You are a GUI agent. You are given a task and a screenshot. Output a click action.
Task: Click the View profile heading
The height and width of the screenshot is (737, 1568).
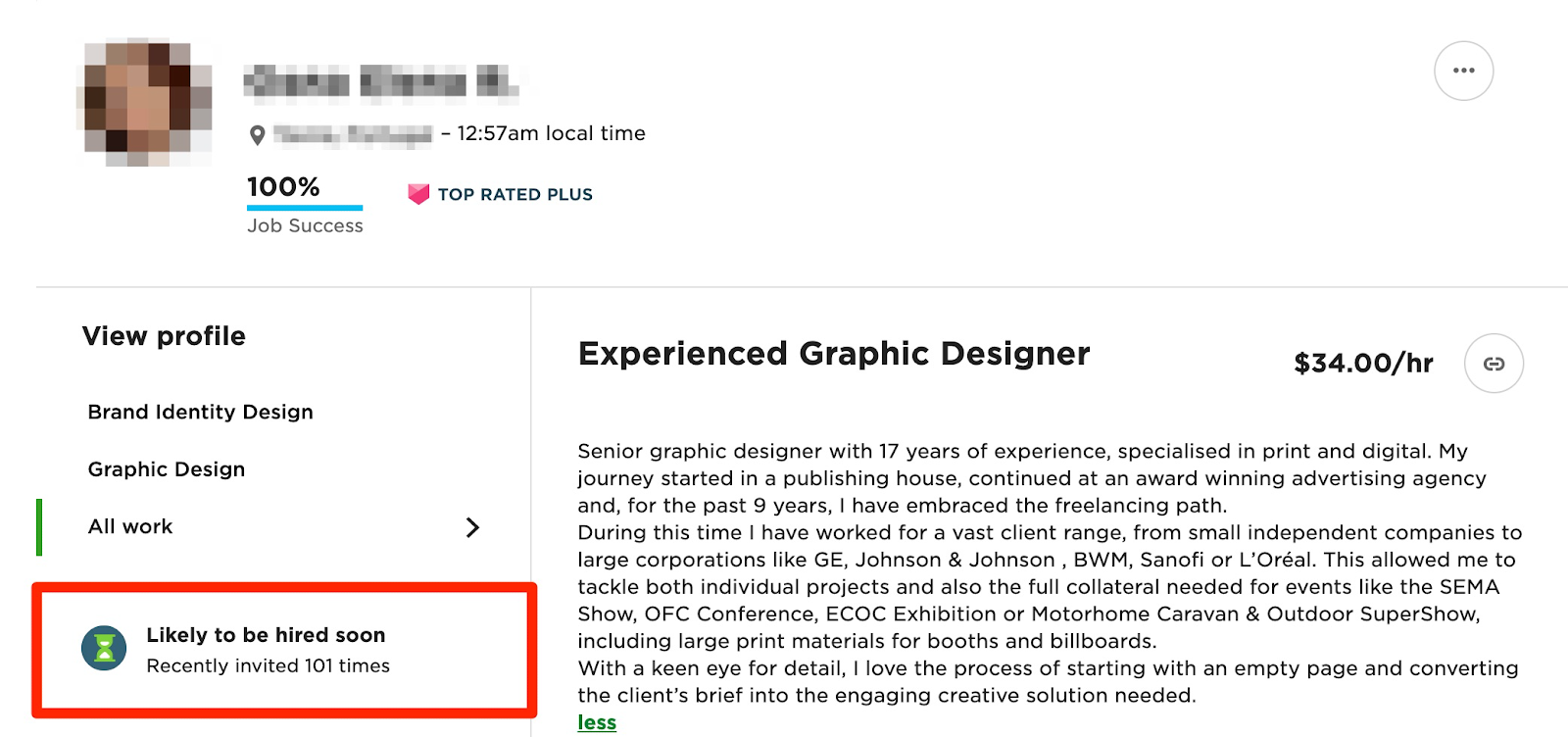(164, 336)
